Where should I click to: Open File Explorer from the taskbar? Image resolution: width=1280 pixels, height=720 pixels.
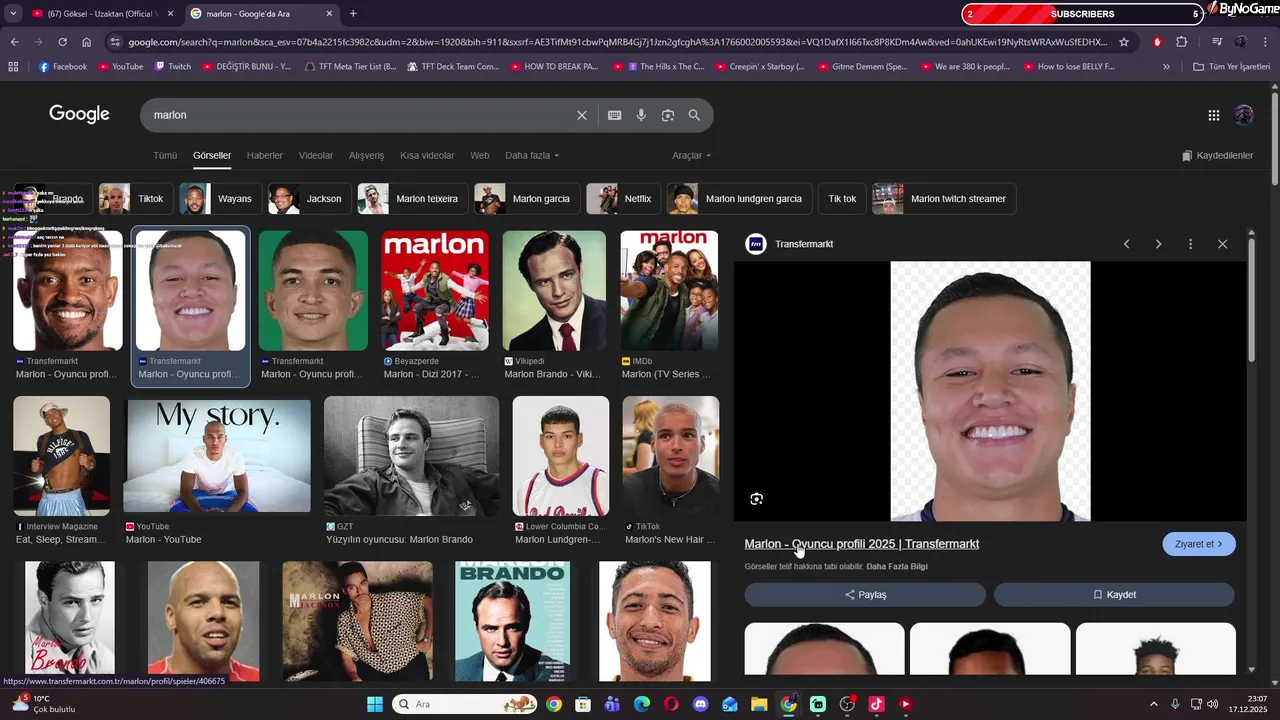click(x=759, y=704)
